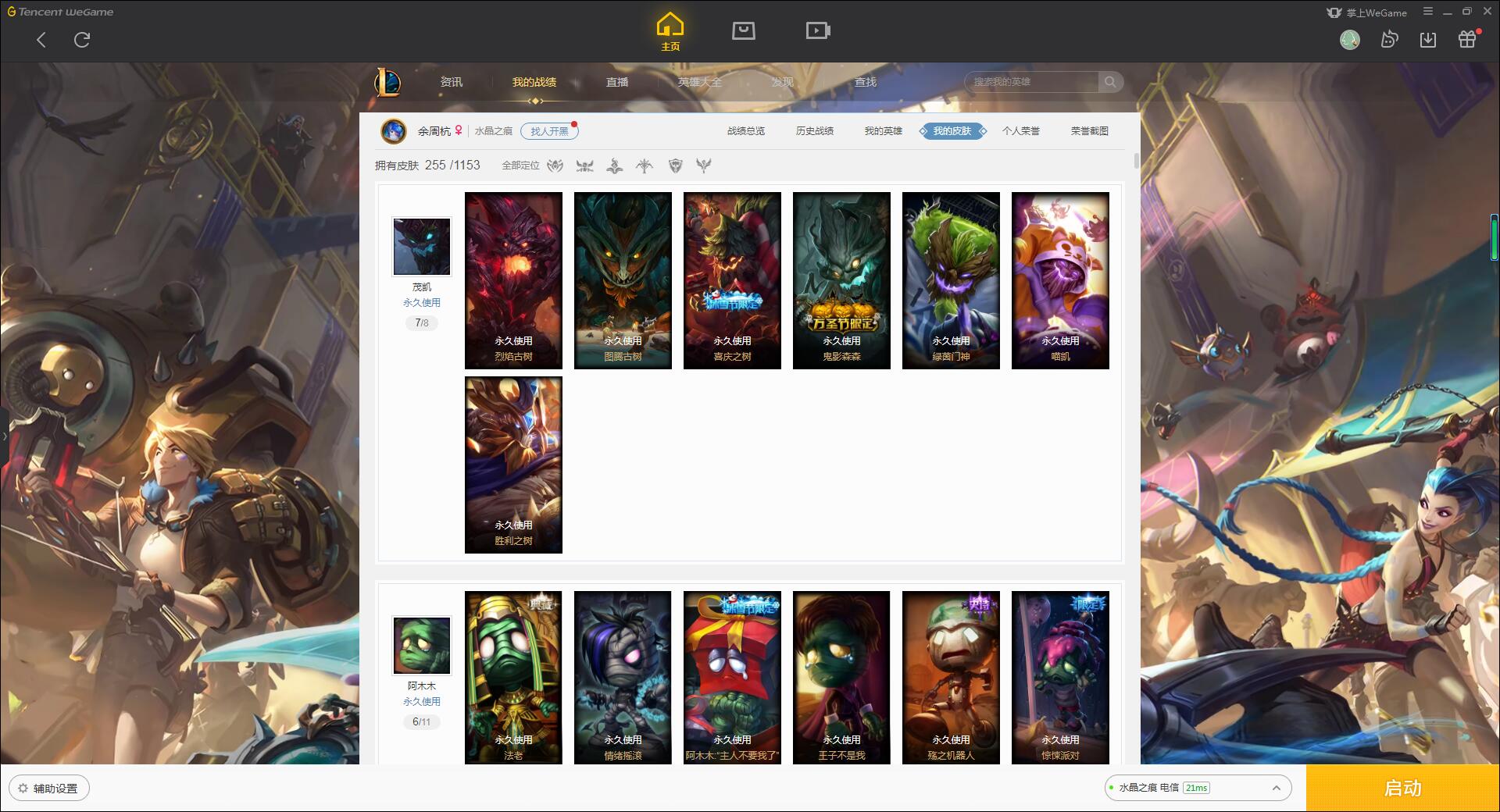Click the magnifier search button

click(1110, 82)
